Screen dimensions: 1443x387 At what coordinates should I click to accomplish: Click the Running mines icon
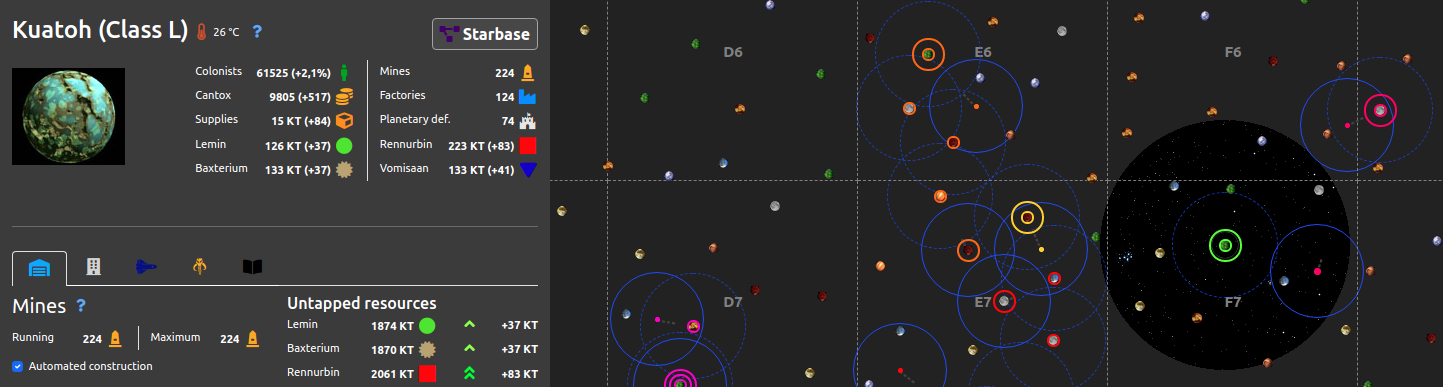pyautogui.click(x=115, y=338)
